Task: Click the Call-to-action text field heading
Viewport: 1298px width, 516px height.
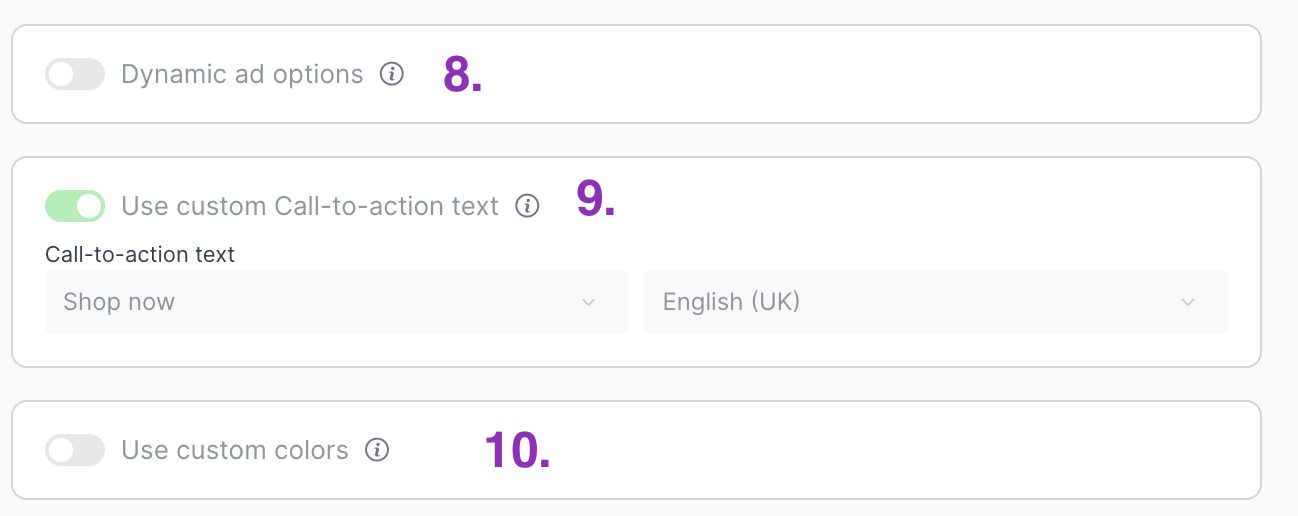Action: [140, 254]
